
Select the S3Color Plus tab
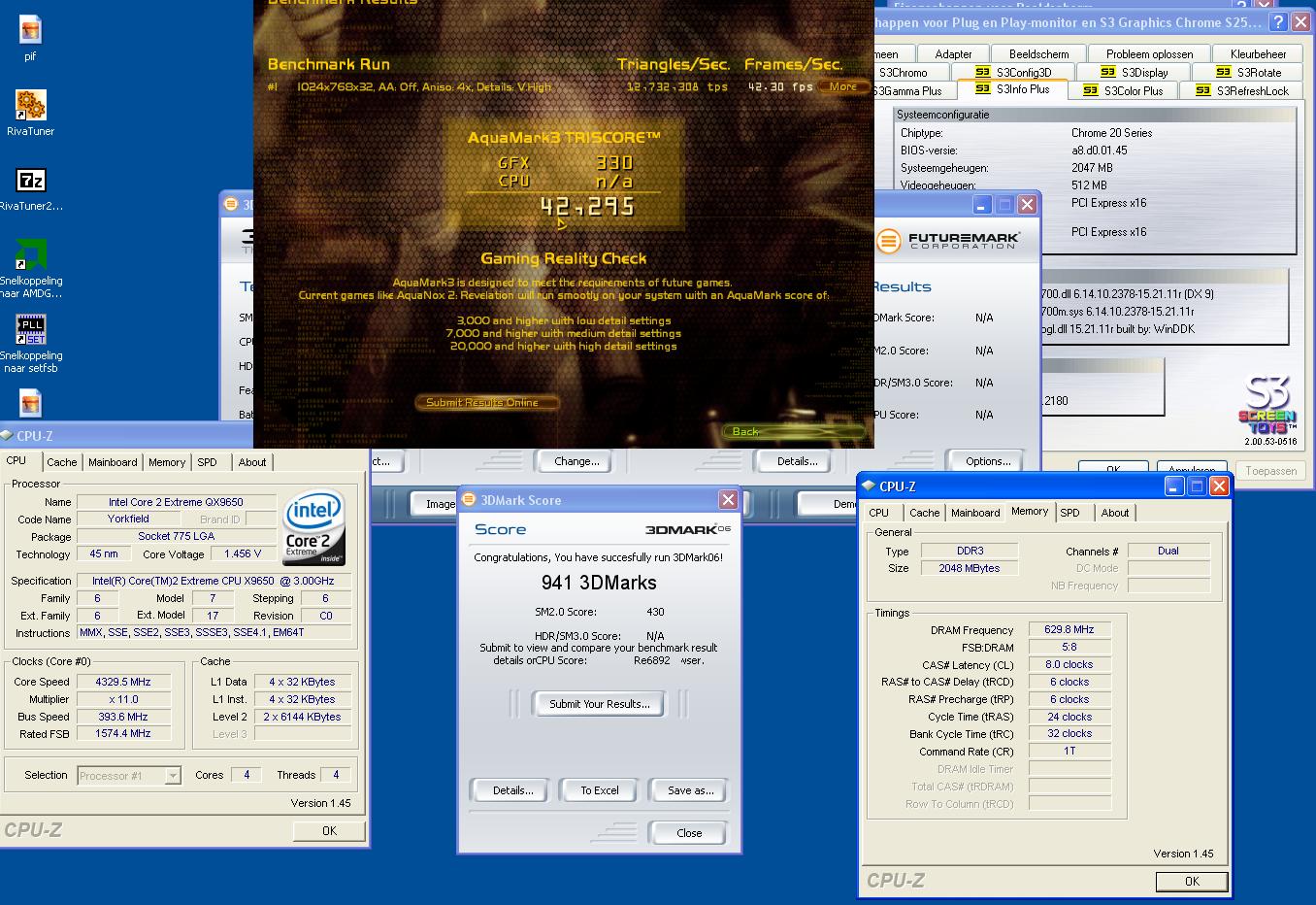[1123, 91]
